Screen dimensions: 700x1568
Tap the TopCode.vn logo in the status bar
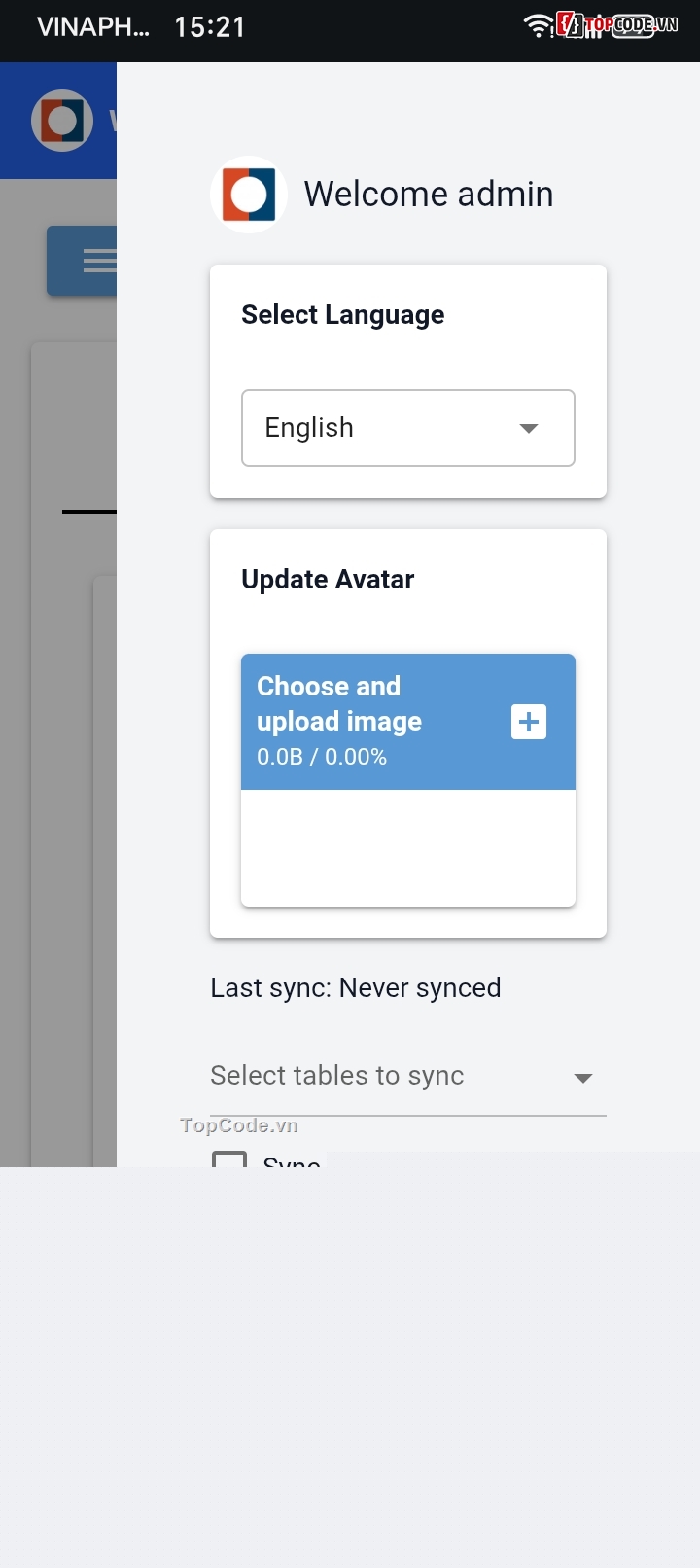pyautogui.click(x=618, y=25)
